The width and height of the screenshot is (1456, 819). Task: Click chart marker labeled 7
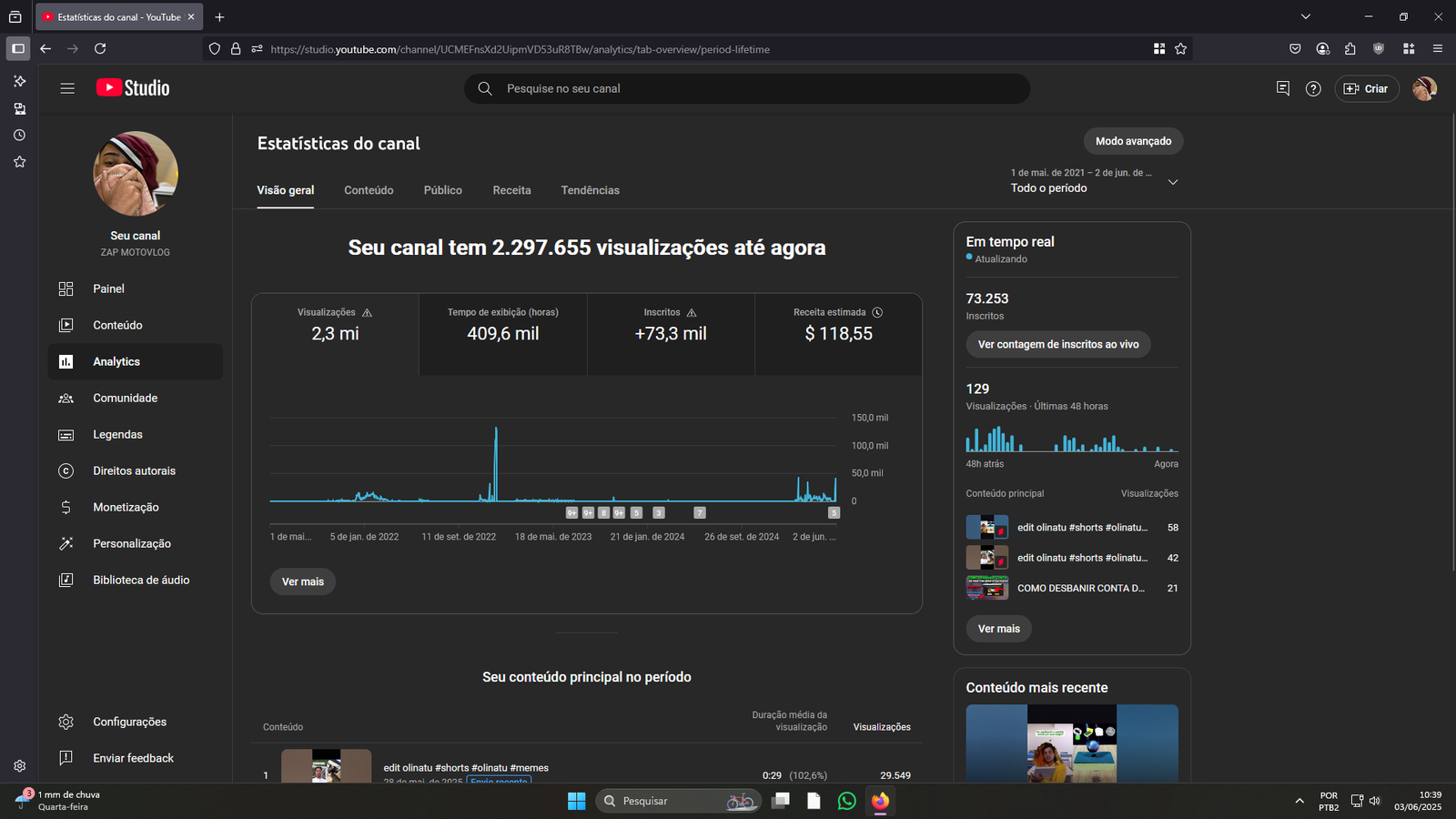(700, 513)
